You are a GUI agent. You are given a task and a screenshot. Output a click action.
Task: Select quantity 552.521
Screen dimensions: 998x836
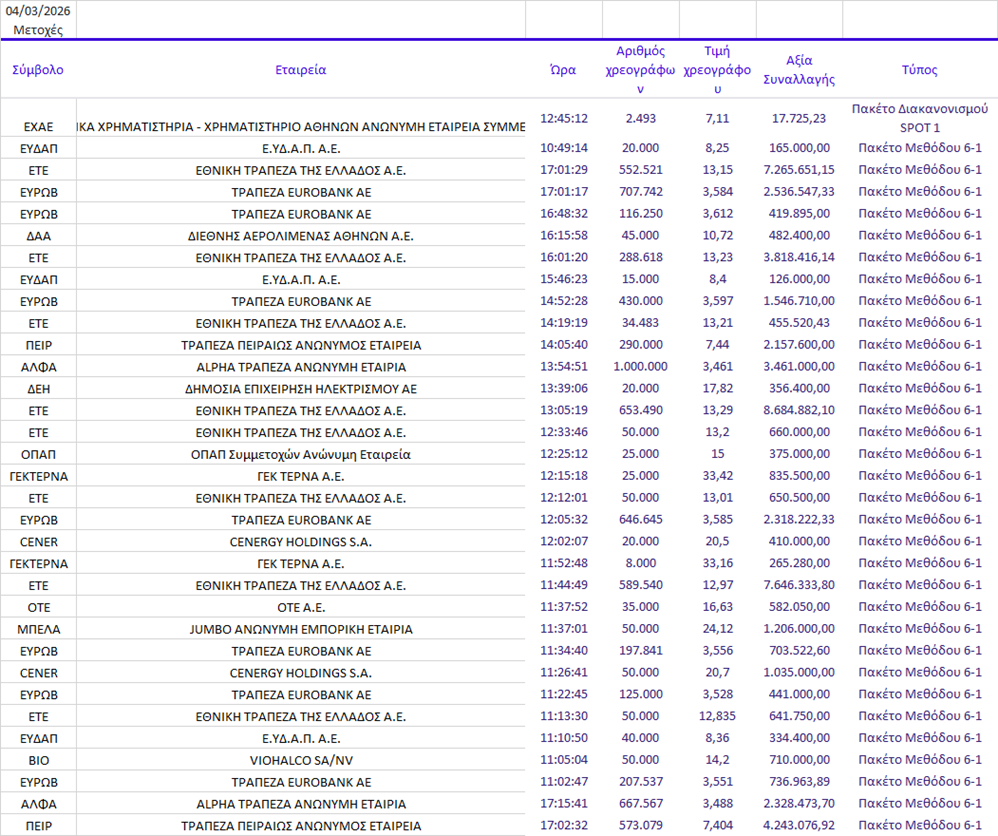tap(640, 170)
